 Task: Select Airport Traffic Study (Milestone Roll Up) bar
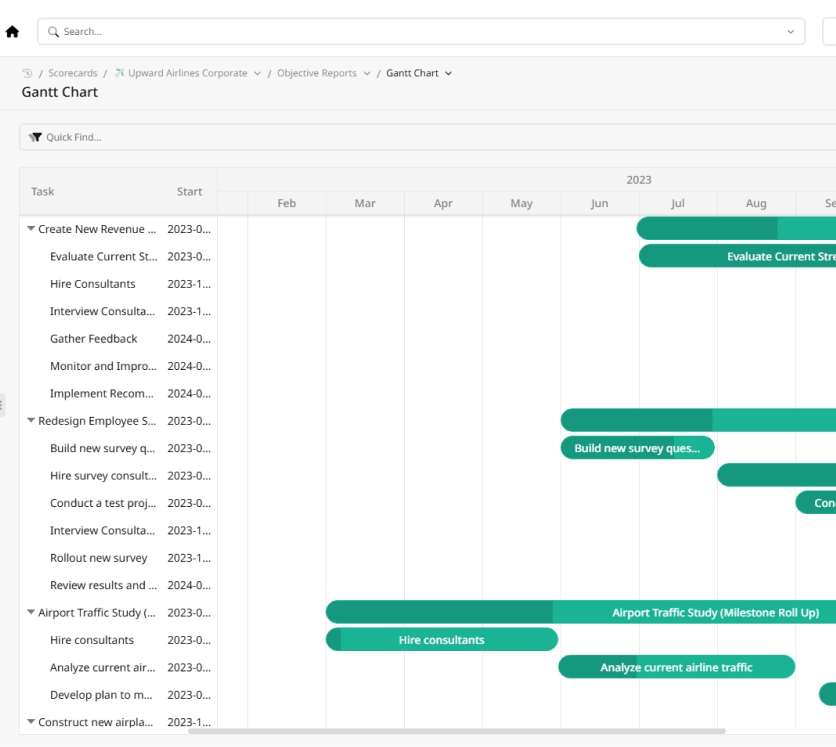(x=581, y=612)
